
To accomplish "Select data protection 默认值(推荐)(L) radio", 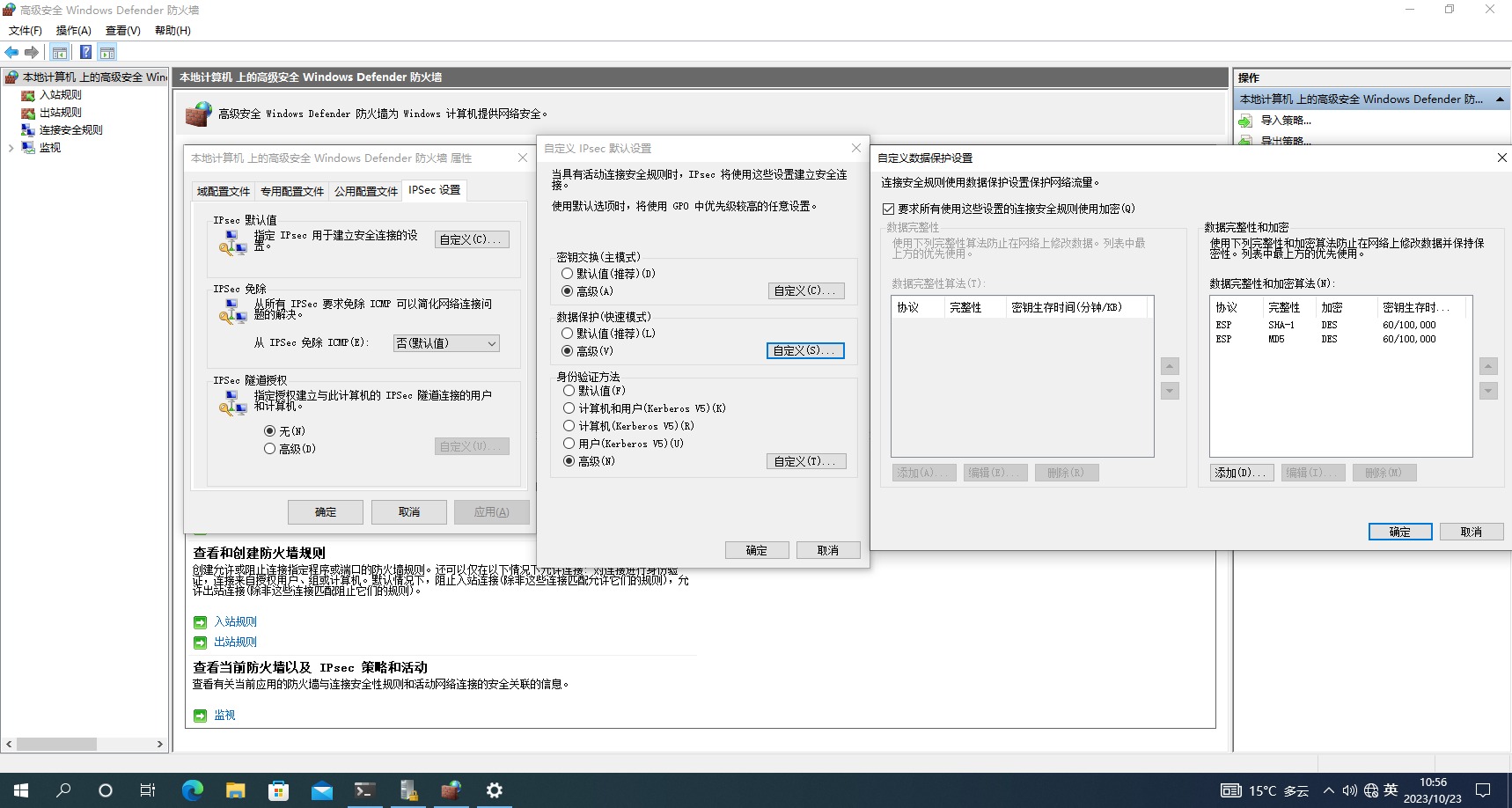I will pos(568,334).
